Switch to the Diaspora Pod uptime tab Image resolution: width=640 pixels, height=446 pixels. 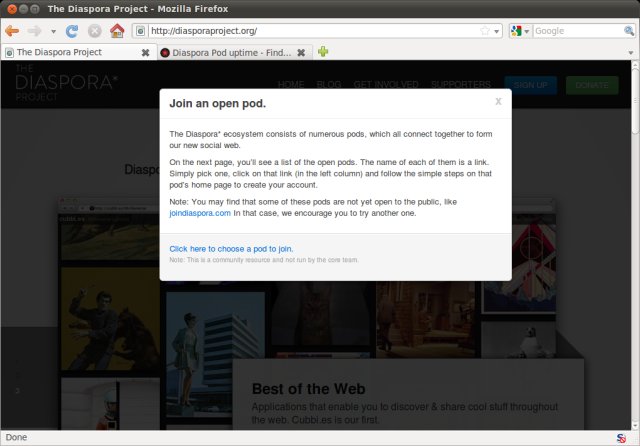[x=225, y=52]
